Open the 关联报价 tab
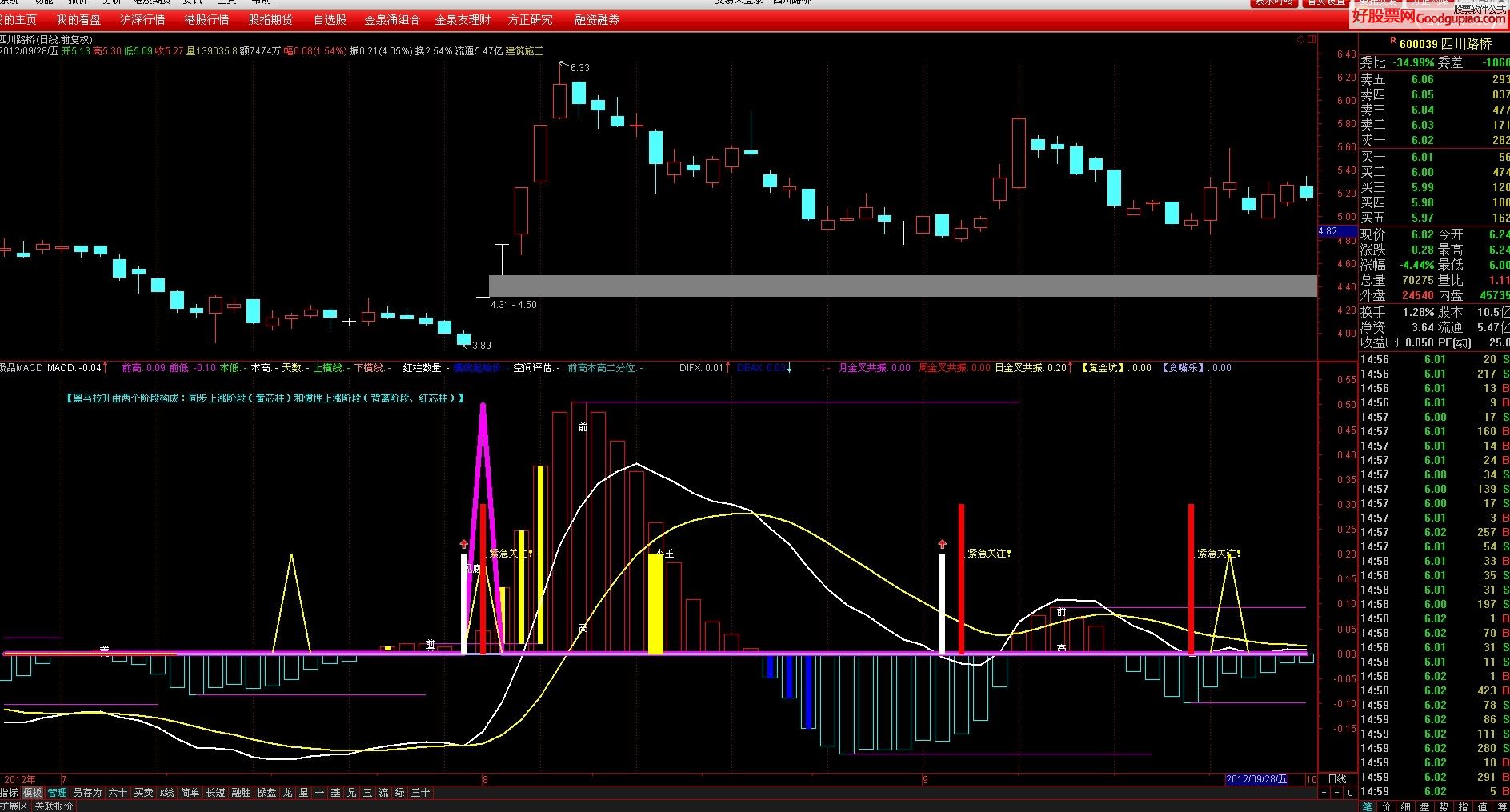 coord(54,806)
